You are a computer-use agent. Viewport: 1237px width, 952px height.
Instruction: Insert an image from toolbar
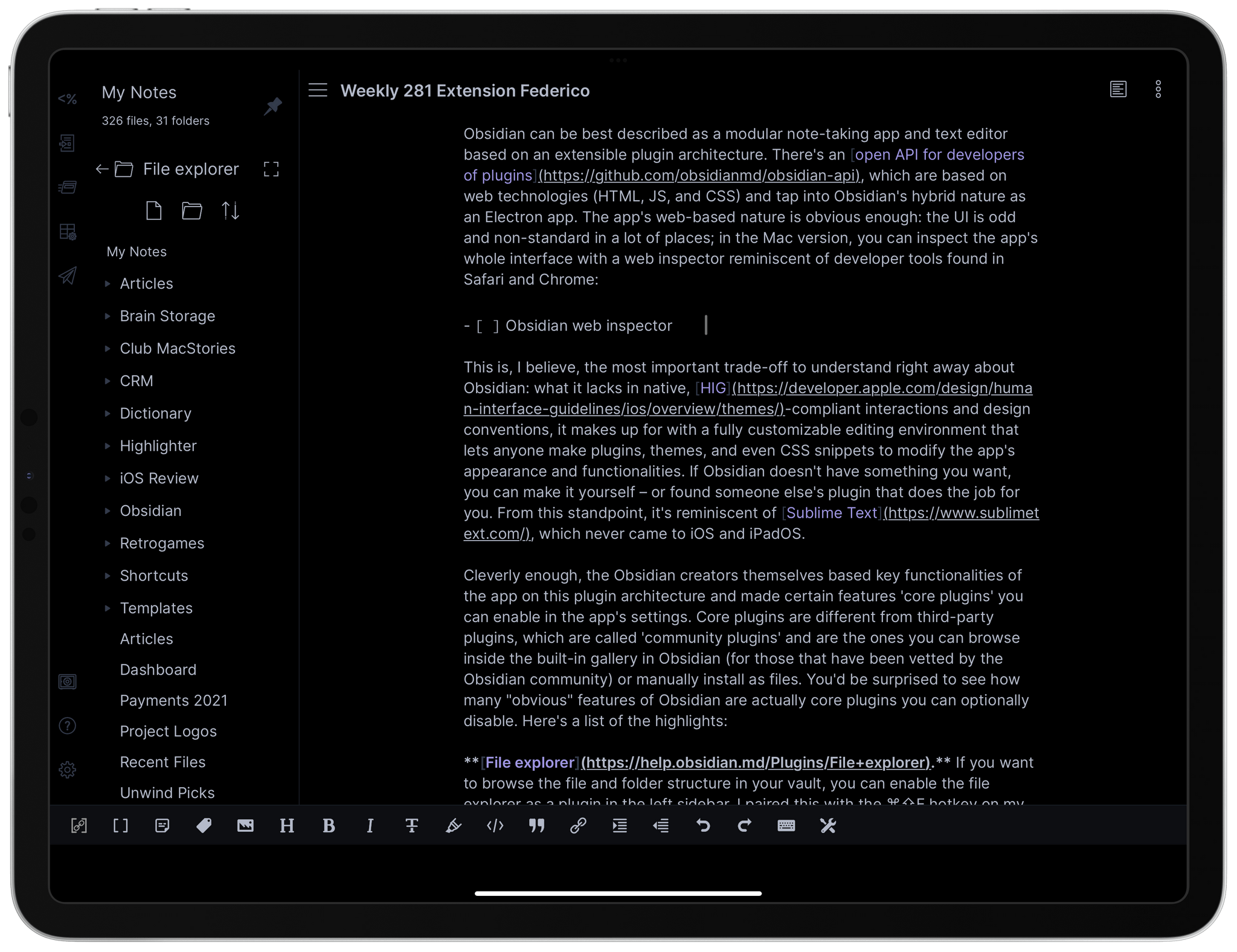point(245,826)
